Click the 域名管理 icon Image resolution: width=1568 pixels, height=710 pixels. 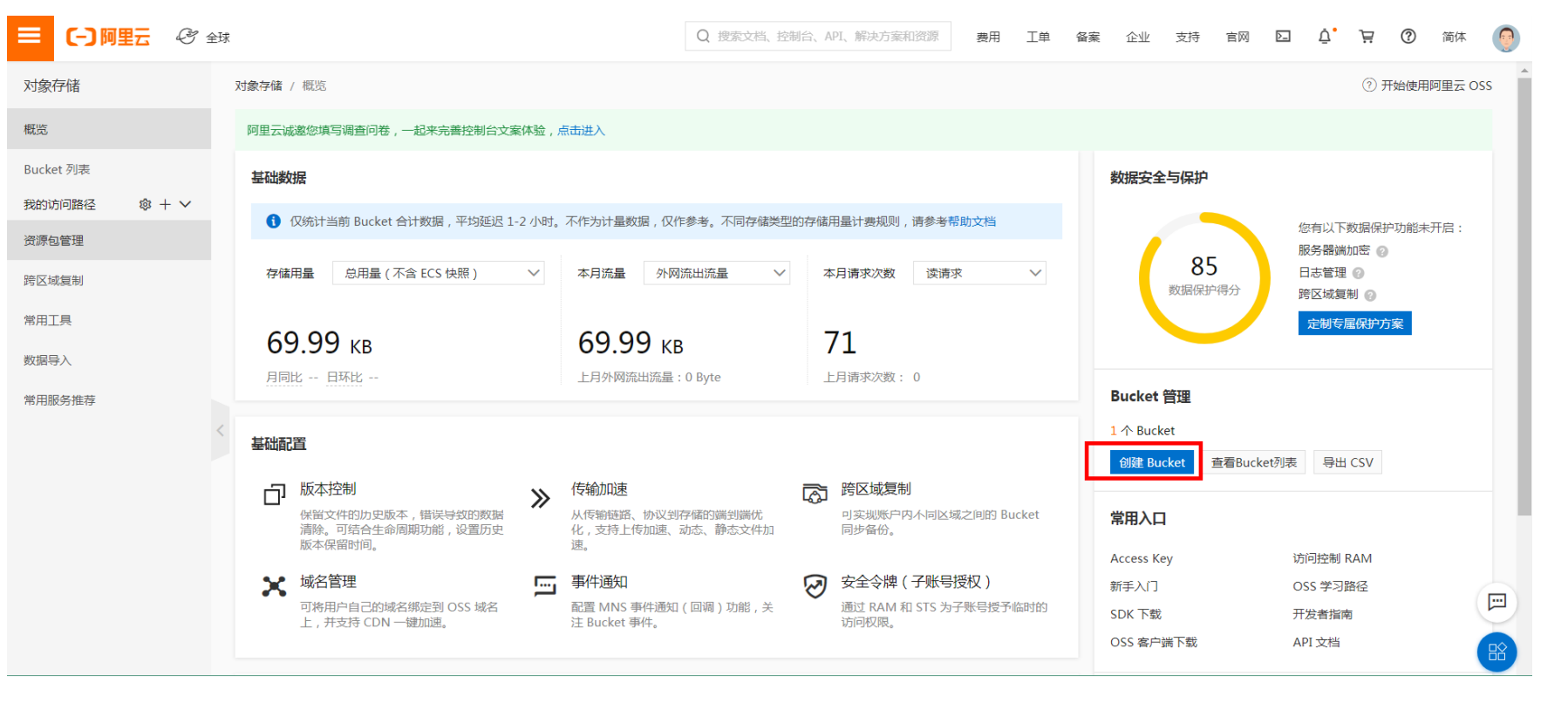coord(274,586)
